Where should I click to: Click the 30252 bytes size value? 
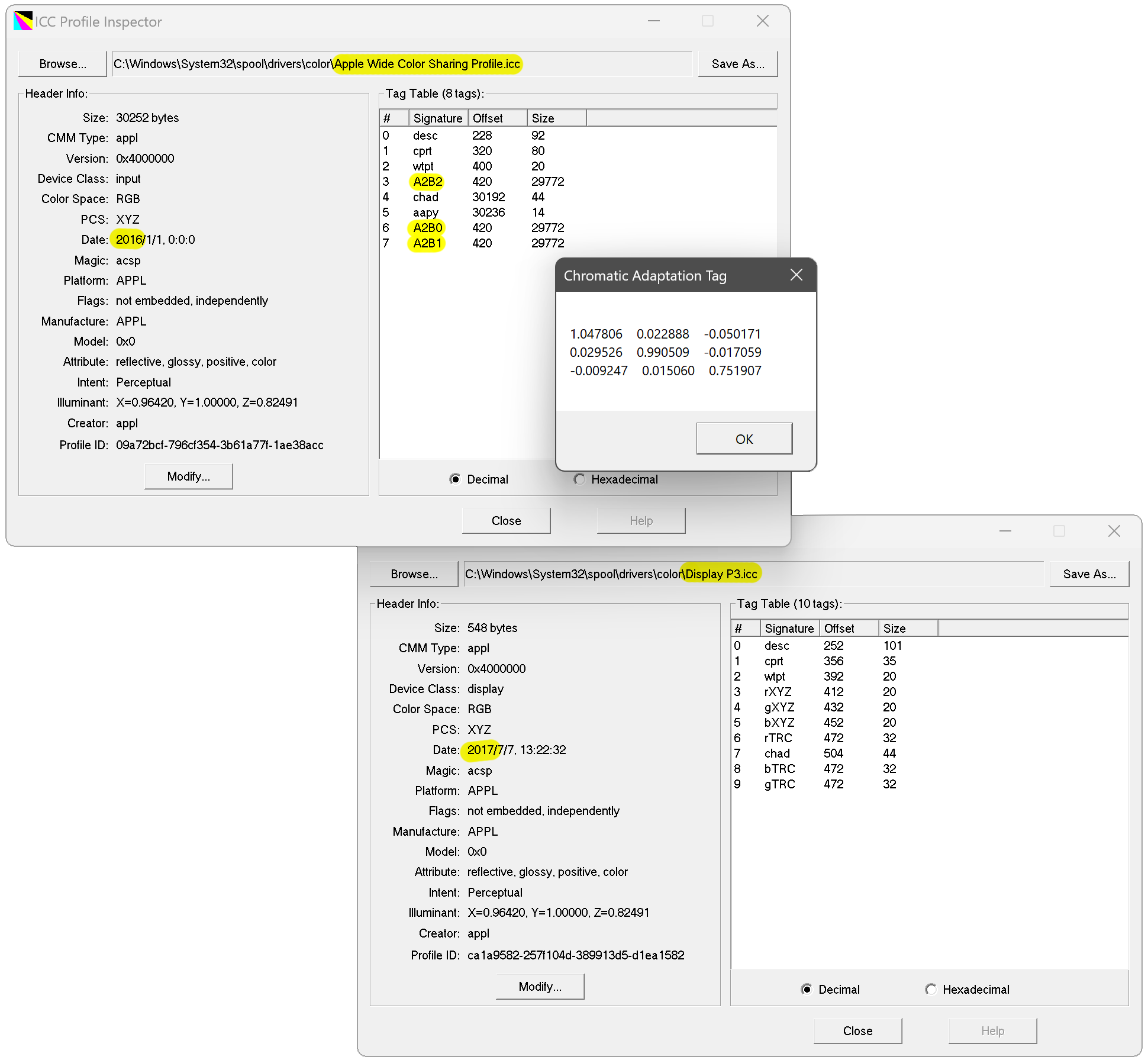147,118
